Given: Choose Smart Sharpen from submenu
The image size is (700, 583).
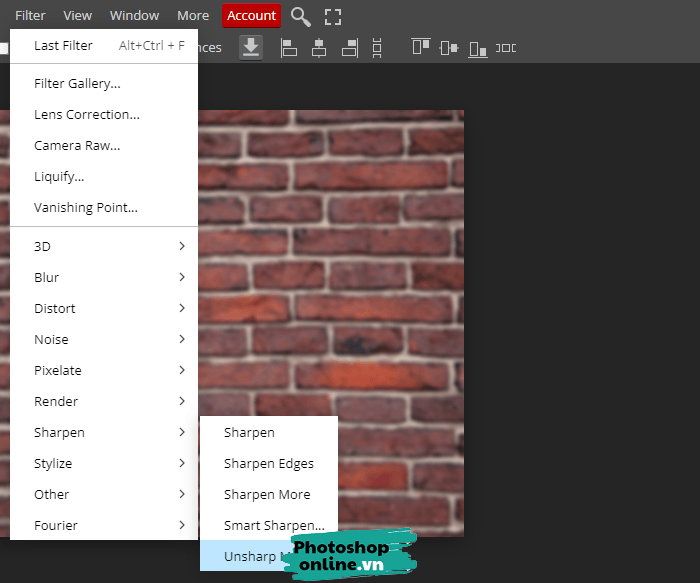Looking at the screenshot, I should tap(274, 525).
